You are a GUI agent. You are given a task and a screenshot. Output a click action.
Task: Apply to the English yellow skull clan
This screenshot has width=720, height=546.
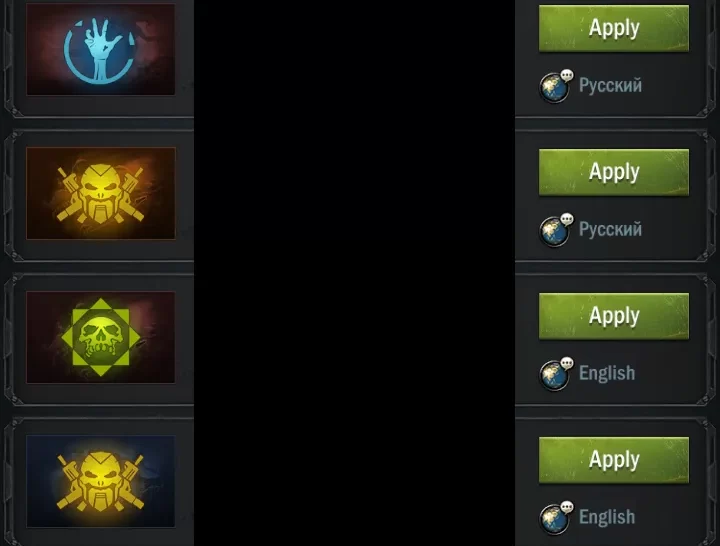coord(614,460)
